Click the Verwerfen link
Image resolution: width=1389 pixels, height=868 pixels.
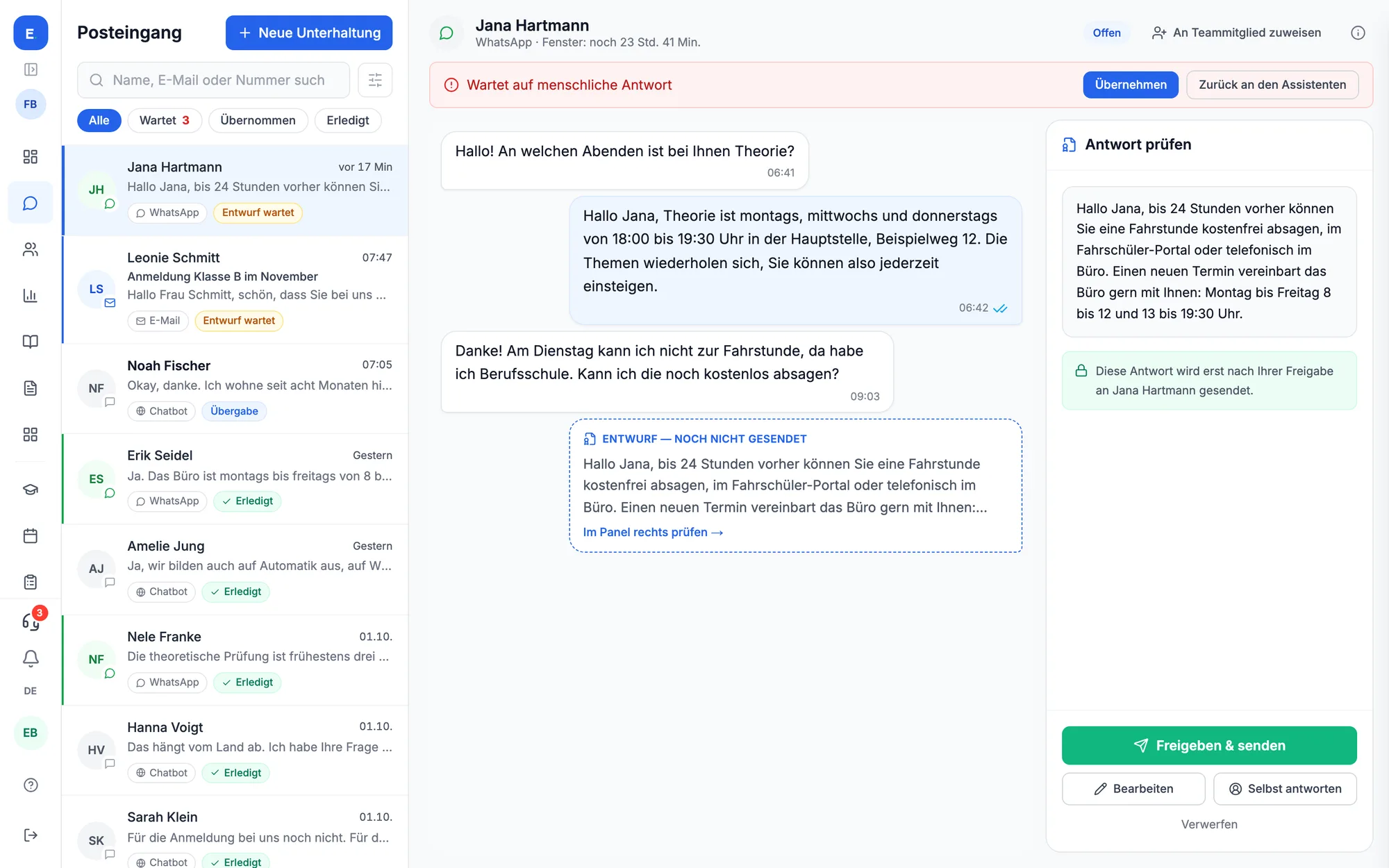pyautogui.click(x=1209, y=824)
